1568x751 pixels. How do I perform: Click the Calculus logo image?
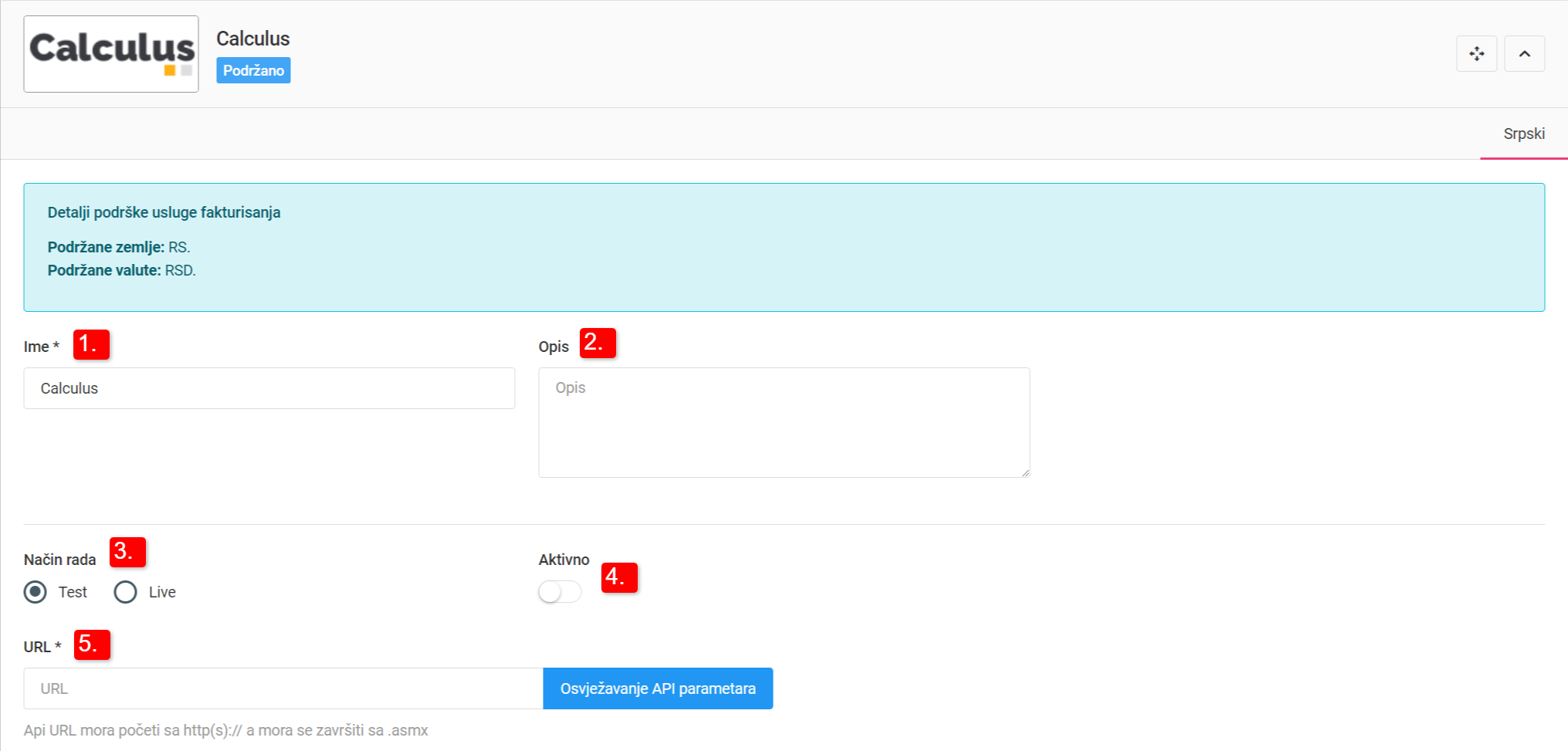click(111, 54)
